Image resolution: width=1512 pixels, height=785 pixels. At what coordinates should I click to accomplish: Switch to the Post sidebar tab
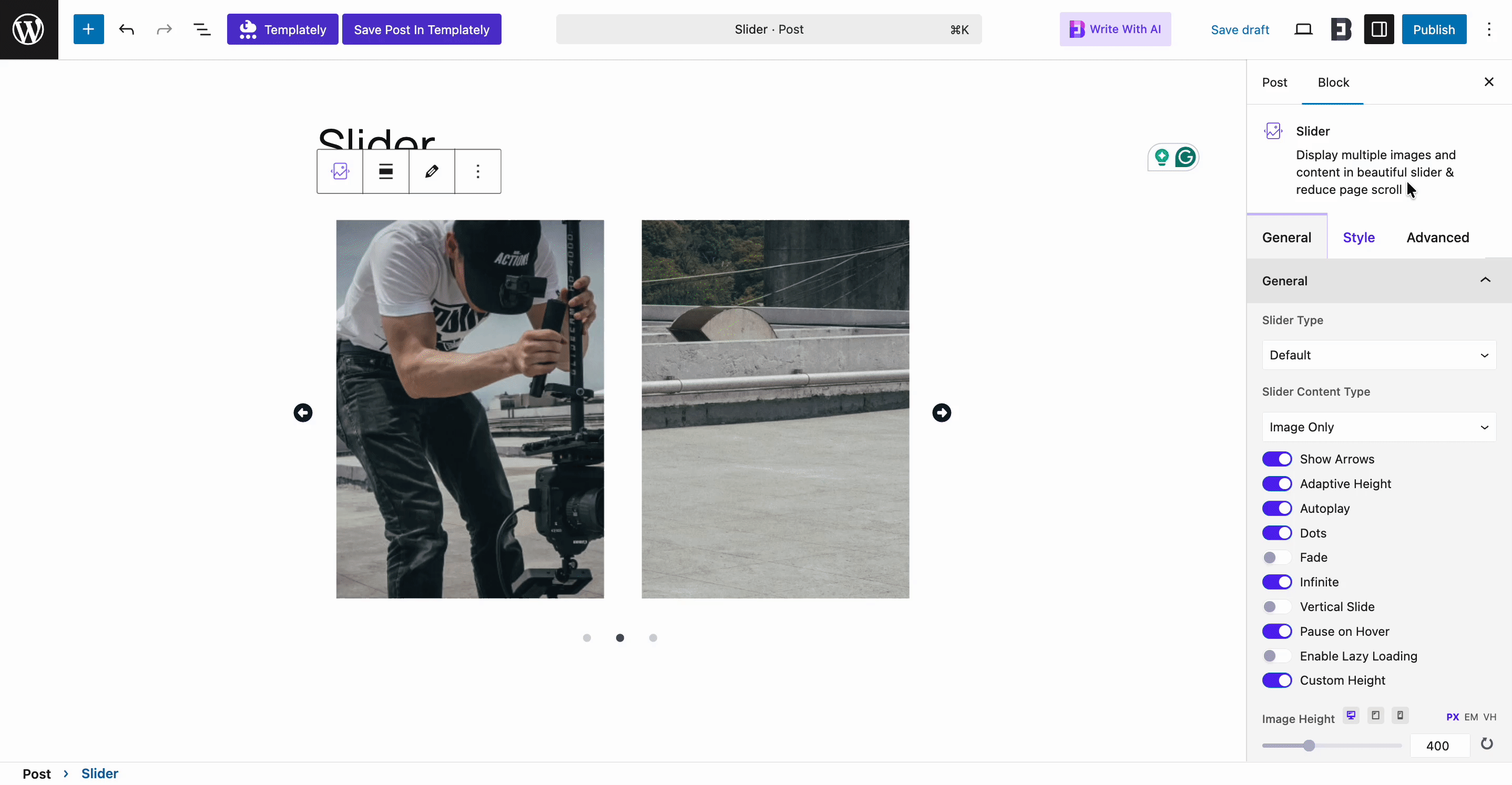pos(1274,82)
